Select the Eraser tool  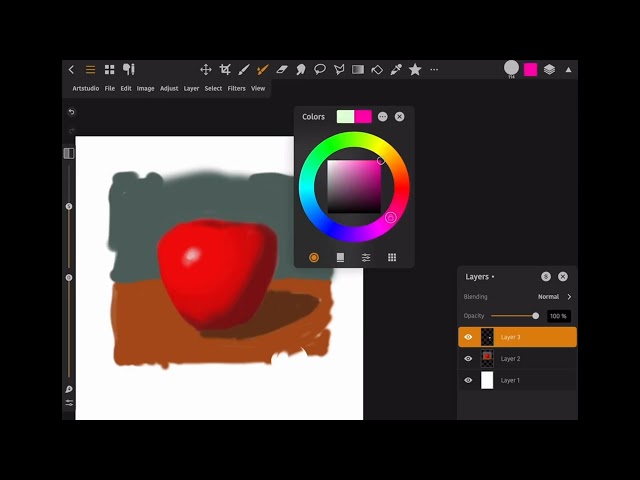pos(282,69)
